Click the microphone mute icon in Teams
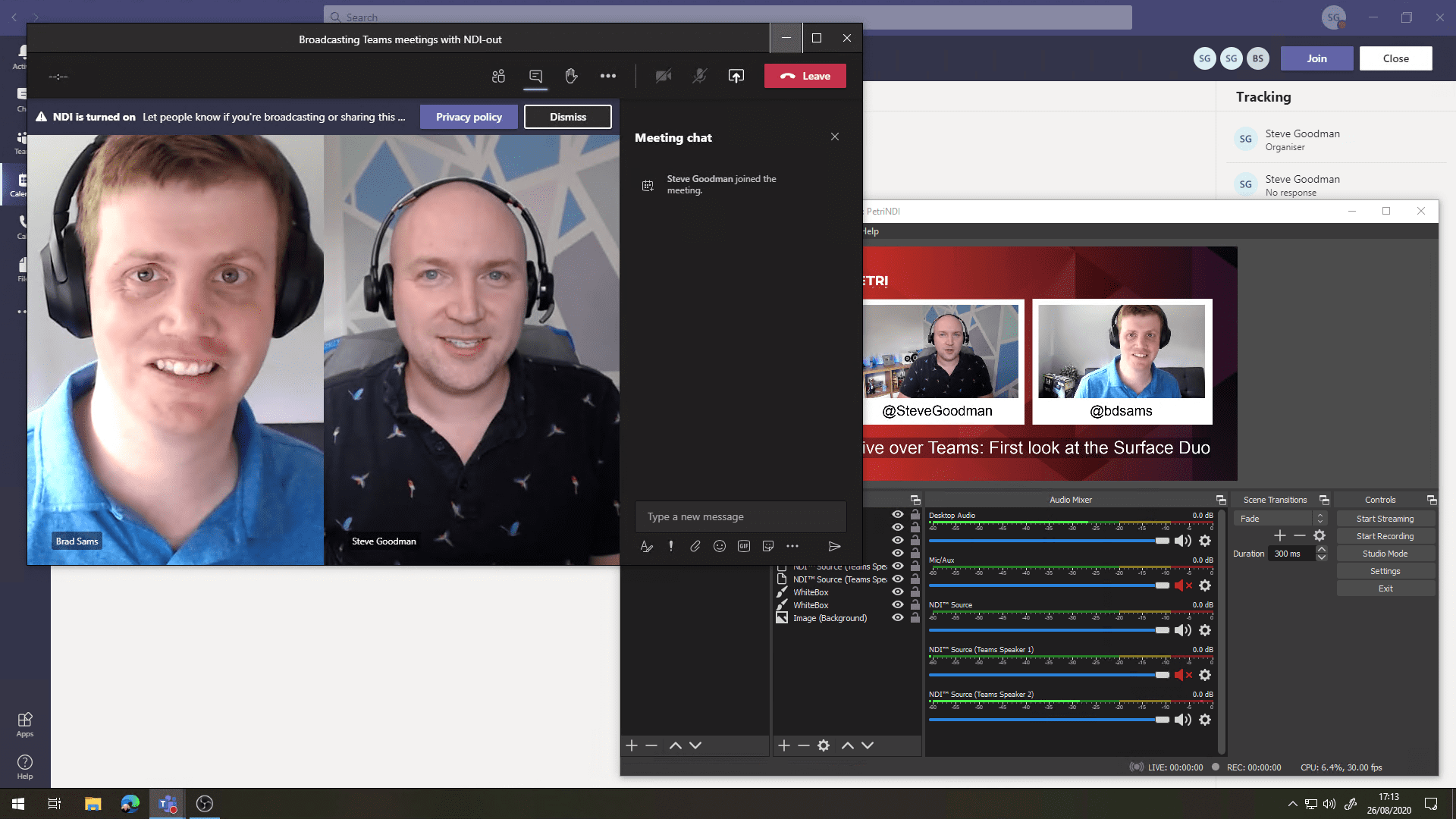 [699, 75]
